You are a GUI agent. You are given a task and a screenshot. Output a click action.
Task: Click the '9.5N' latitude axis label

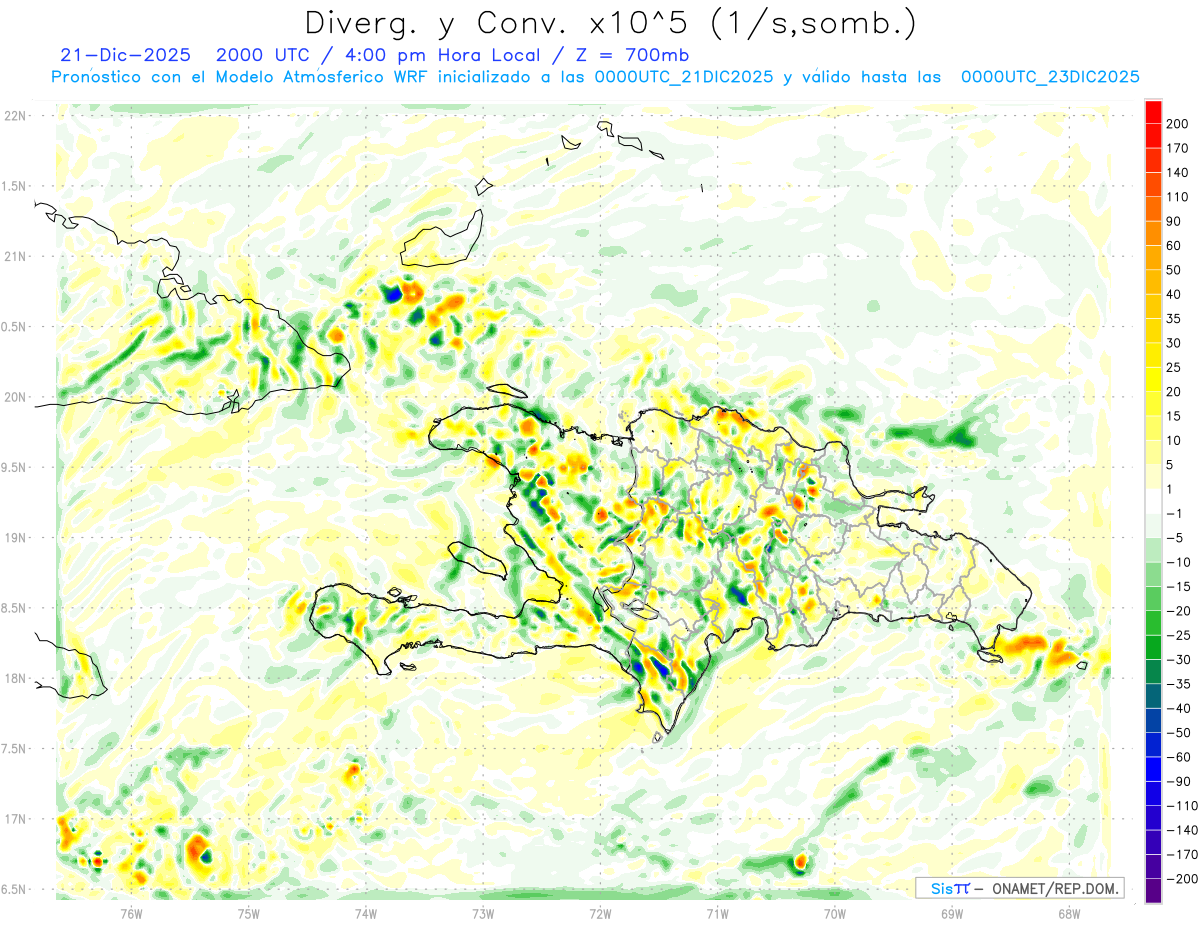16,467
